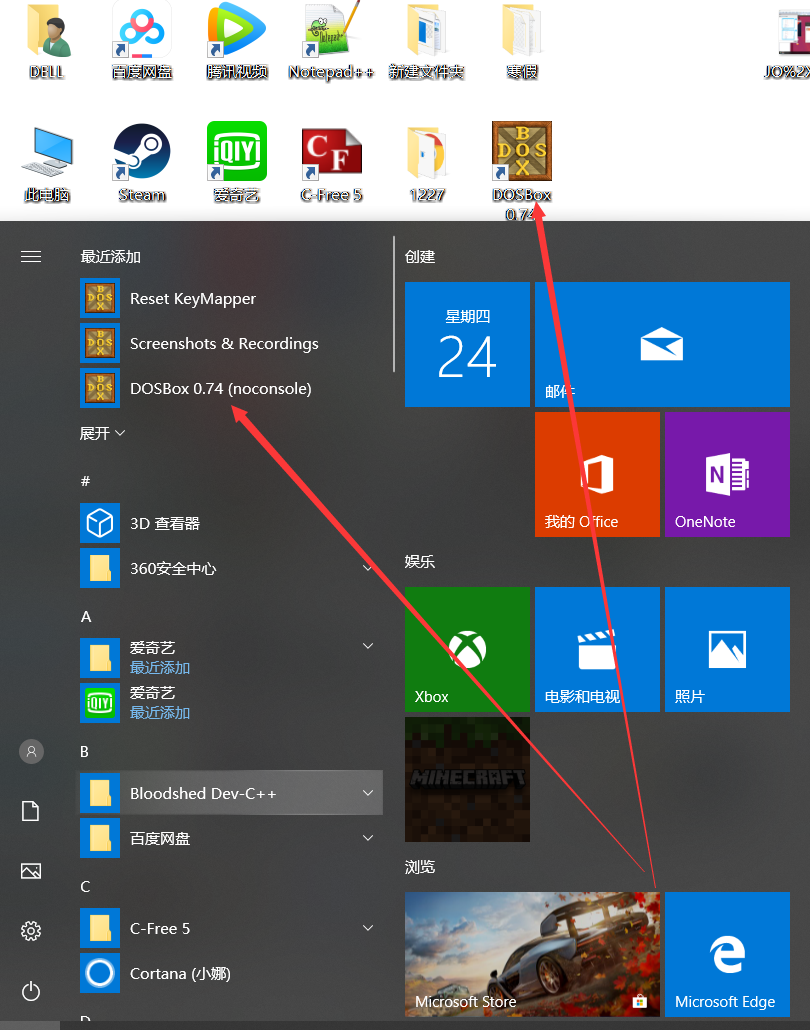This screenshot has width=810, height=1030.
Task: Open the C-Free 5 desktop shortcut
Action: (x=331, y=164)
